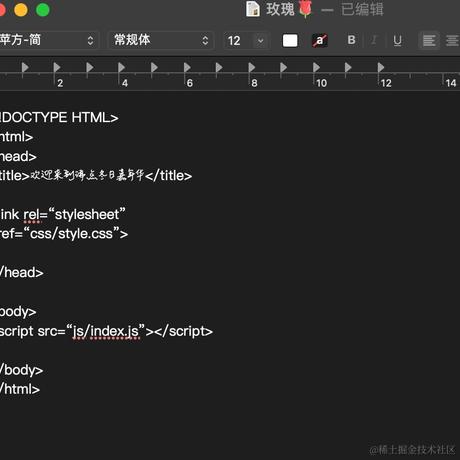This screenshot has width=460, height=460.
Task: Expand the font size dropdown arrow
Action: [x=261, y=41]
